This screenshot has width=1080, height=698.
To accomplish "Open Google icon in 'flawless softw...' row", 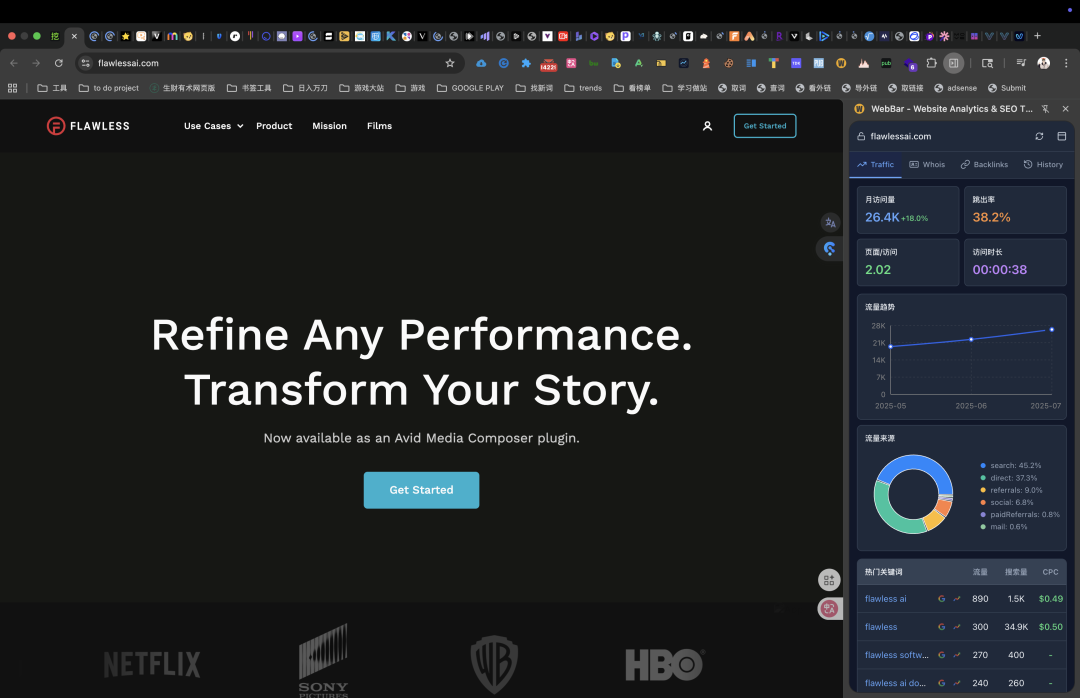I will (942, 655).
